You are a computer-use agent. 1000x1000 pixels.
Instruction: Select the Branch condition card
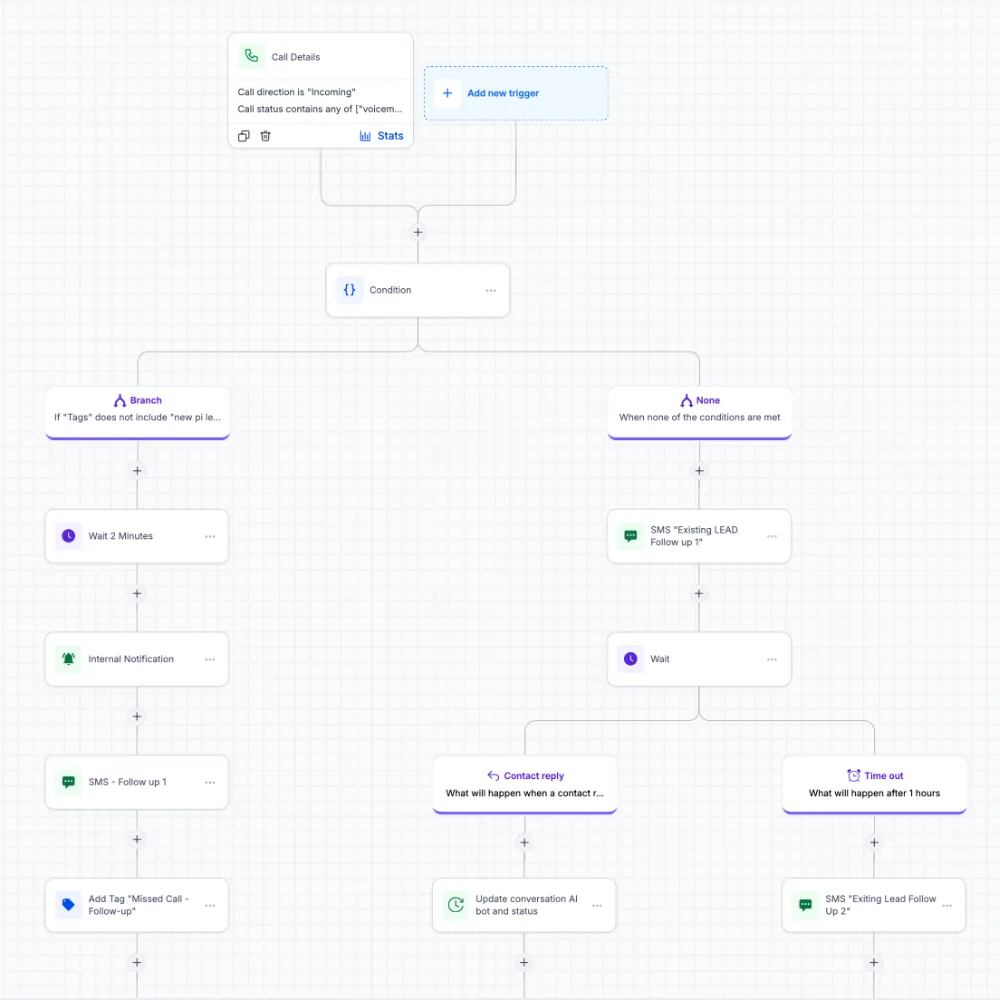tap(138, 412)
